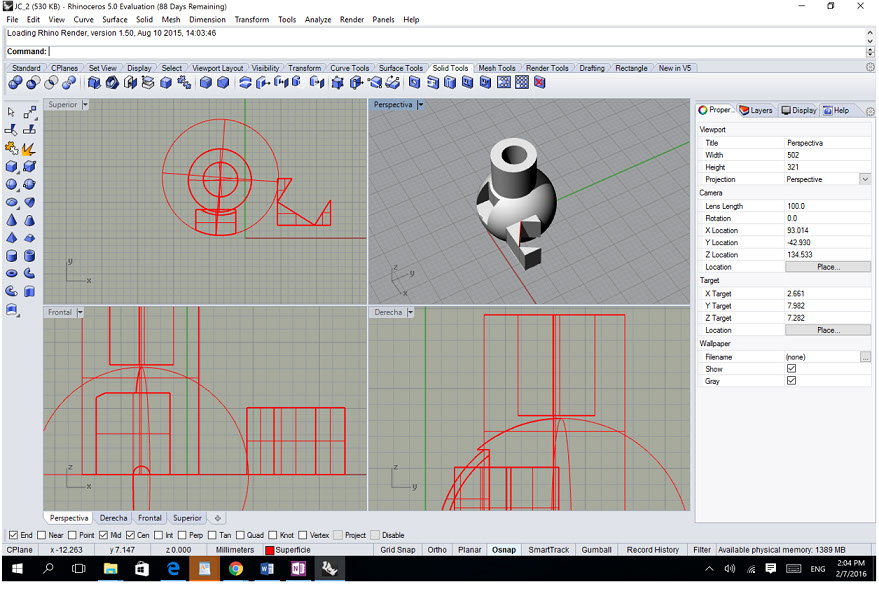Switch to the Curve Tools toolbar tab
Image resolution: width=879 pixels, height=589 pixels.
click(349, 68)
